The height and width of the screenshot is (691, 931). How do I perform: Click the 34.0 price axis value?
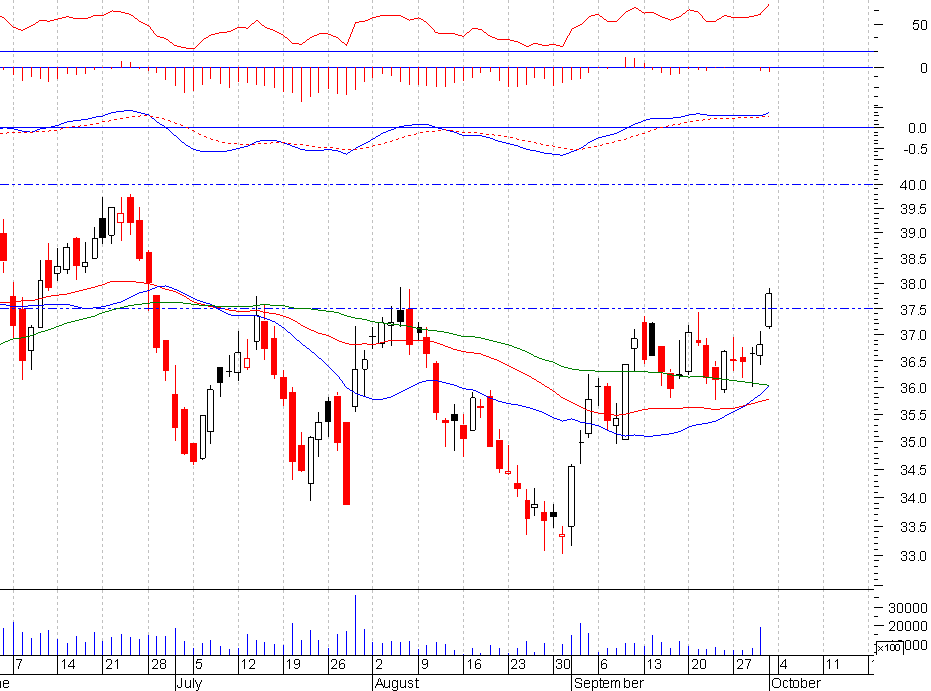[x=913, y=498]
